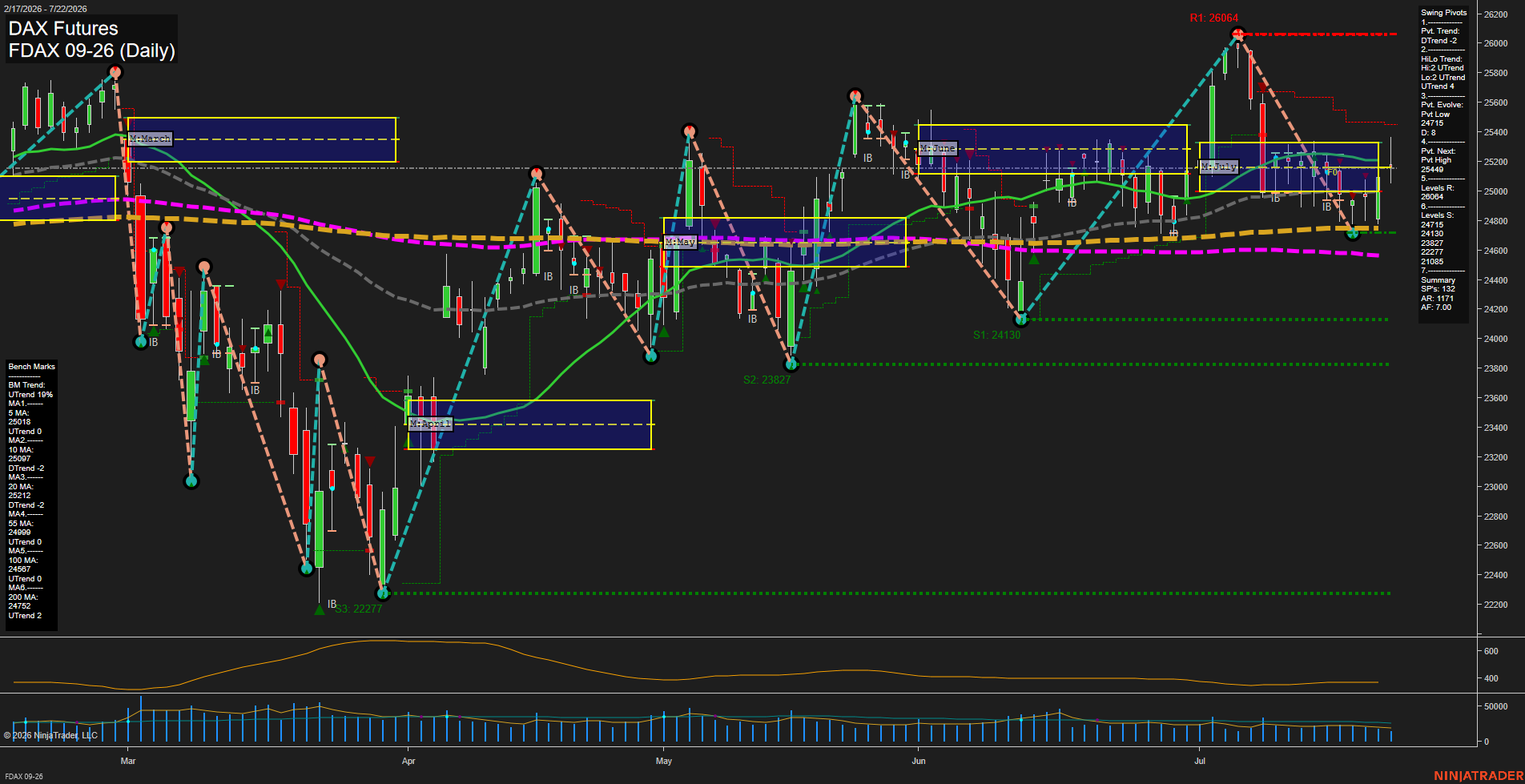Click the 'BM Trend:' entry in Bench Marks
Screen dimensions: 1525x784
(x=26, y=385)
